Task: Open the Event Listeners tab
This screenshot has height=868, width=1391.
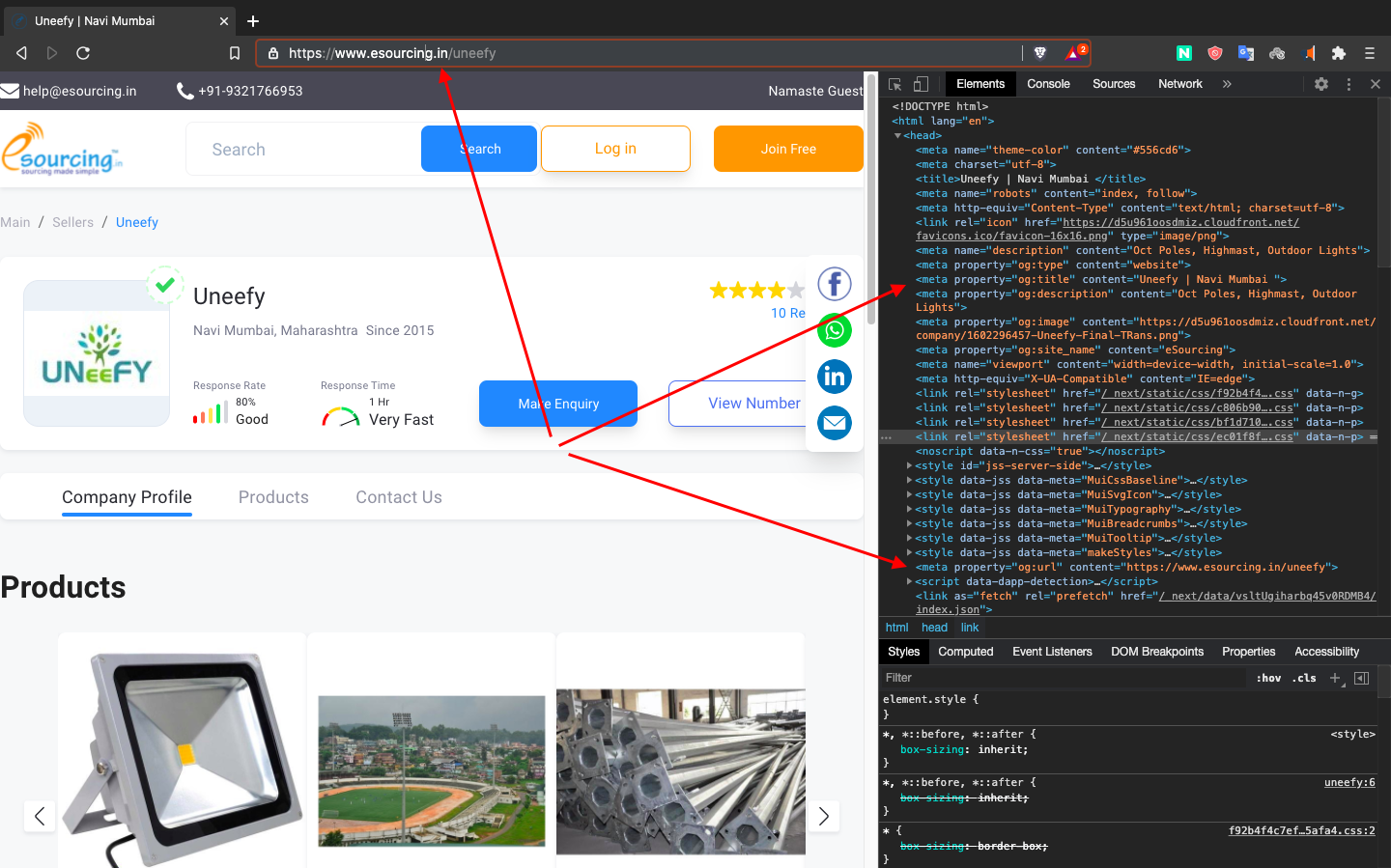Action: pos(1052,652)
